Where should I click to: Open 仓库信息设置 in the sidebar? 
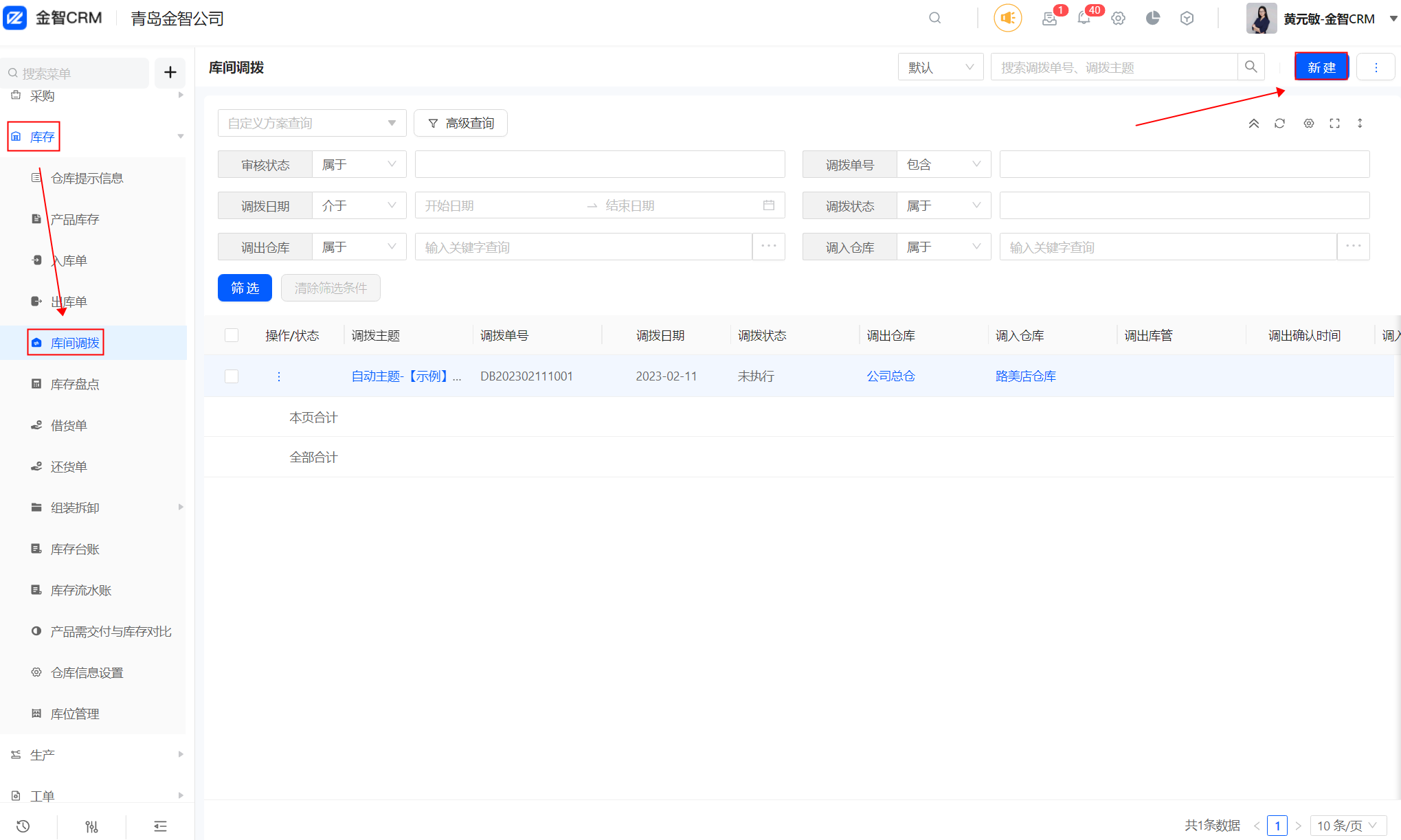pos(87,672)
